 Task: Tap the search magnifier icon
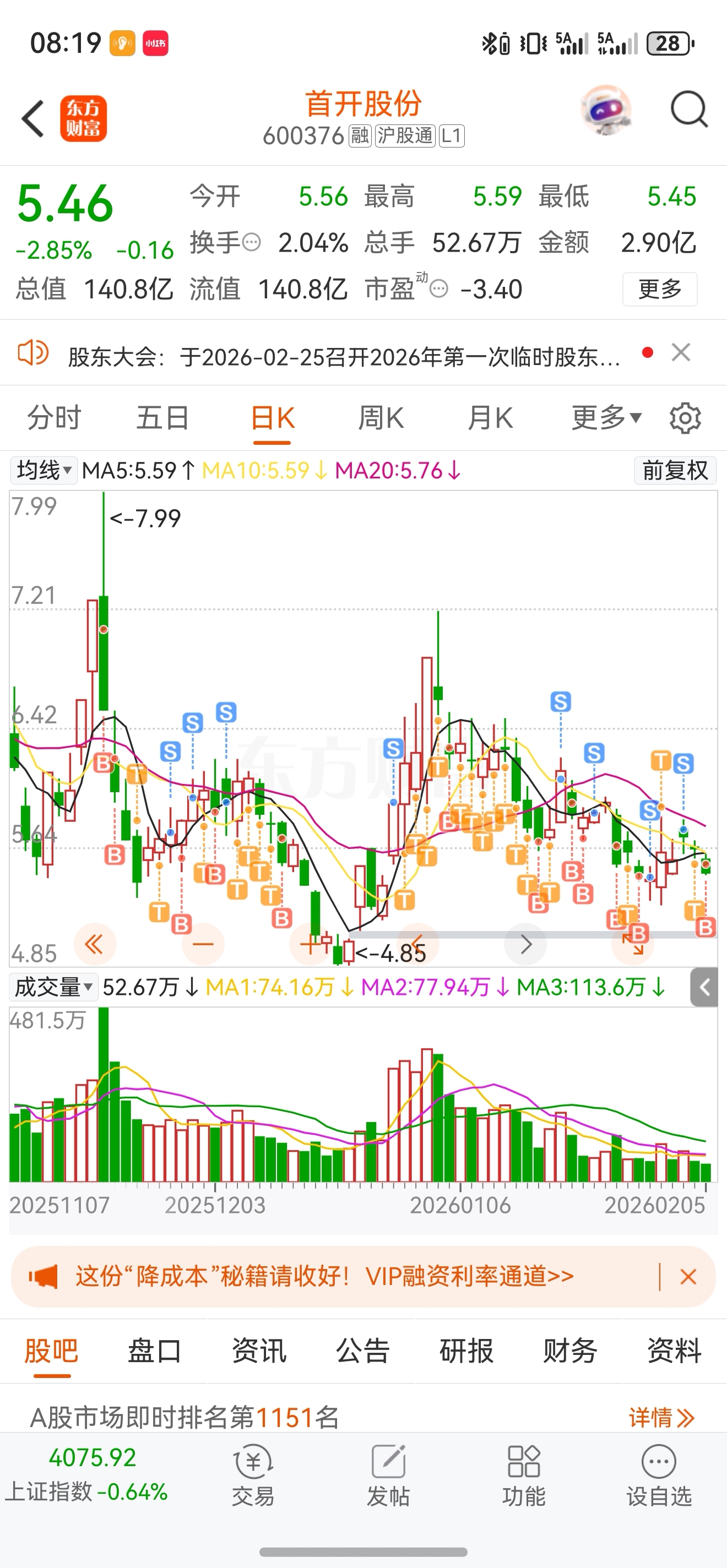click(x=688, y=110)
